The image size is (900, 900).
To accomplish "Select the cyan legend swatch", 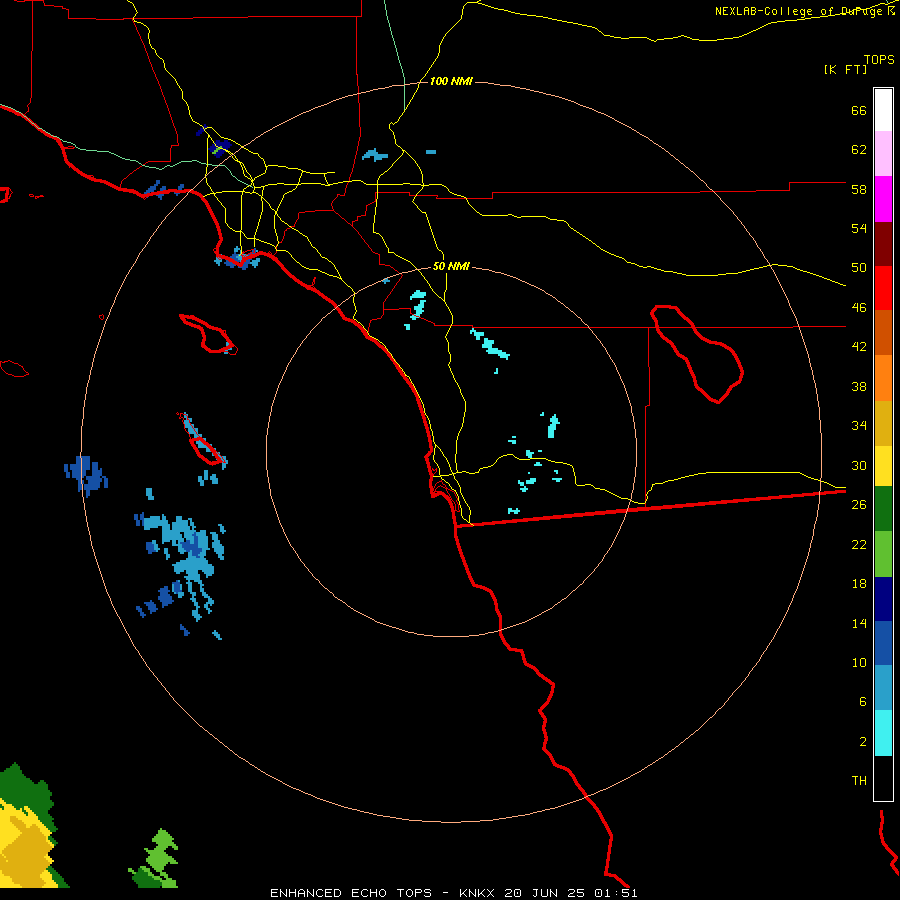I will pyautogui.click(x=883, y=733).
